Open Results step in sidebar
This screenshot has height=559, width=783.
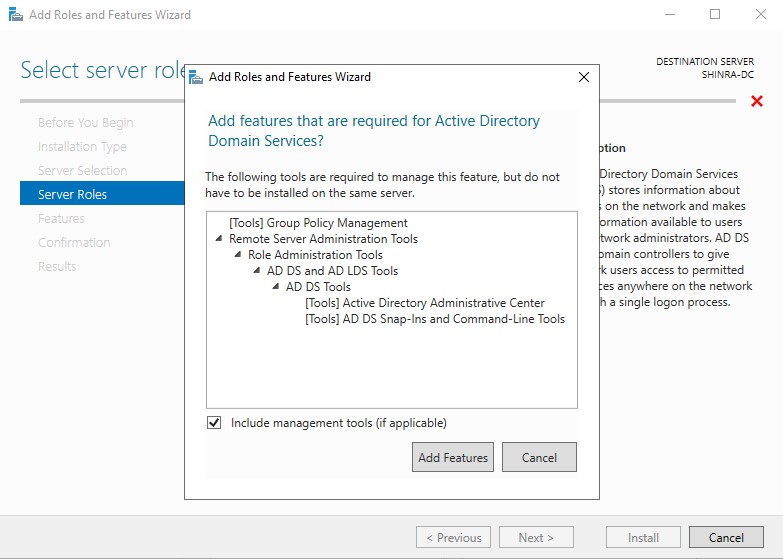[x=57, y=266]
